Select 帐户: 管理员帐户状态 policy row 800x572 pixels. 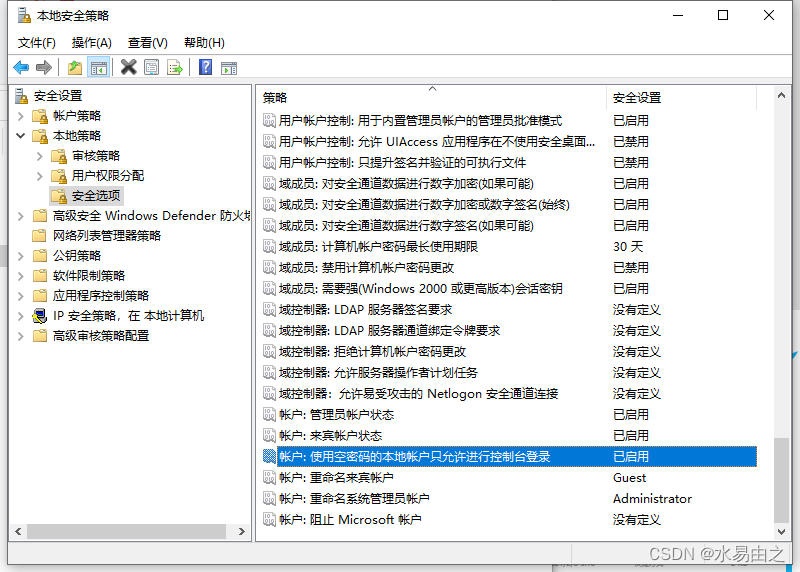[x=509, y=414]
